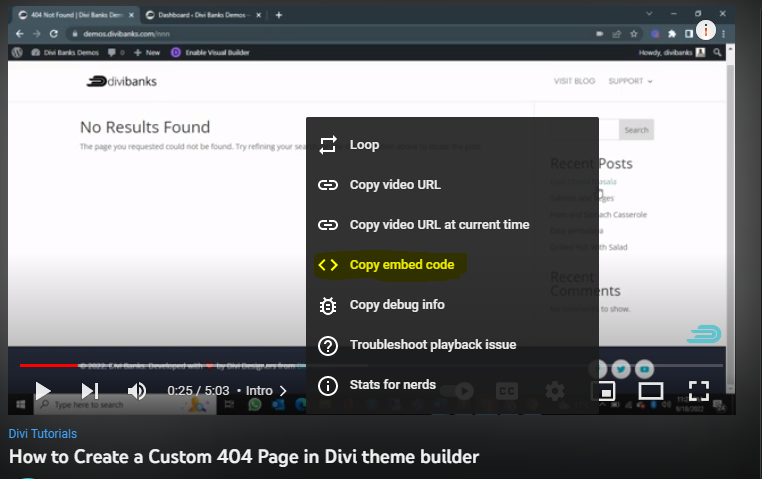Viewport: 762px width, 479px height.
Task: Switch to miniplayer mode
Action: (604, 391)
